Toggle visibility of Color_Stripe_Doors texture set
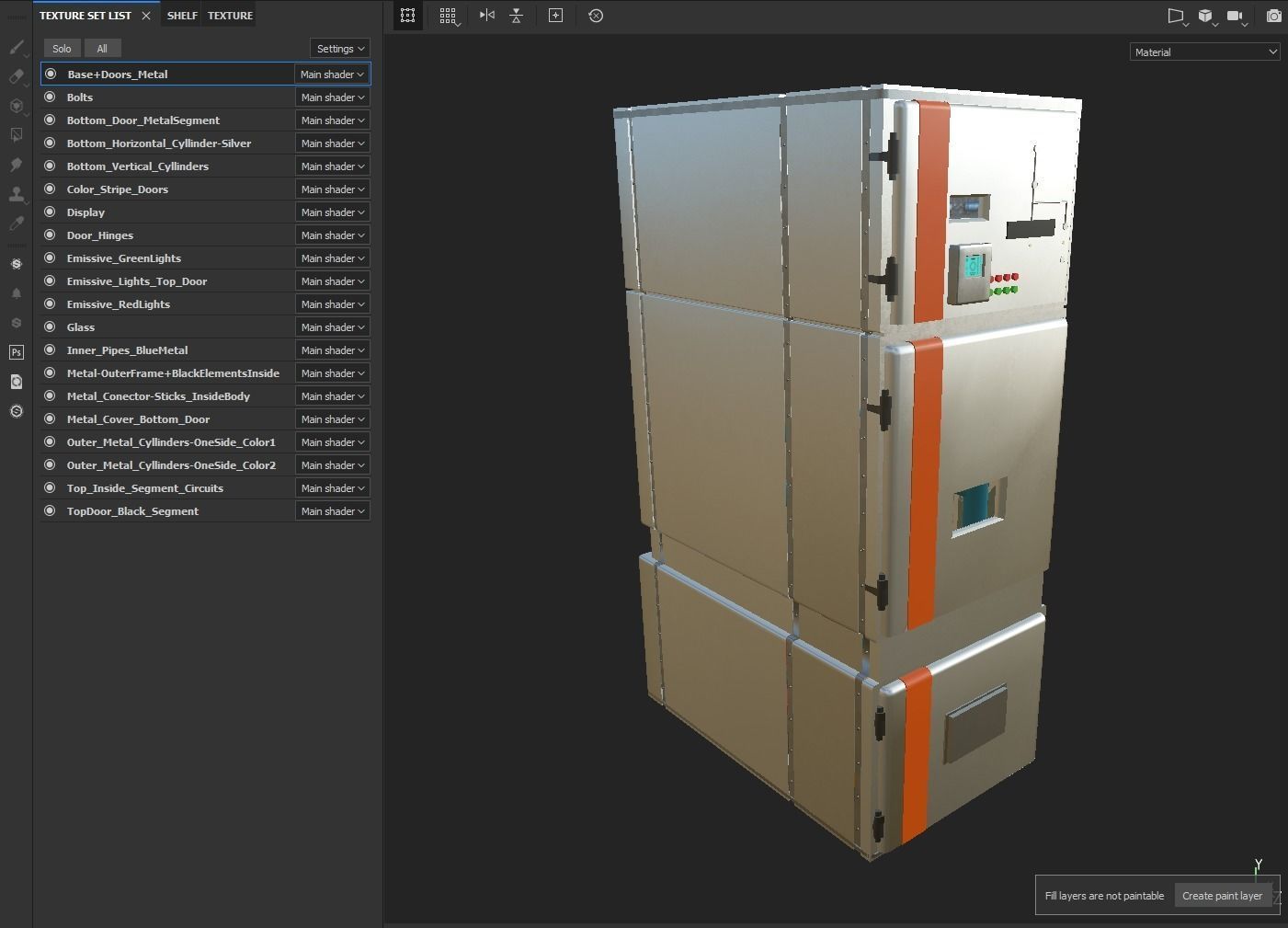 pyautogui.click(x=51, y=189)
